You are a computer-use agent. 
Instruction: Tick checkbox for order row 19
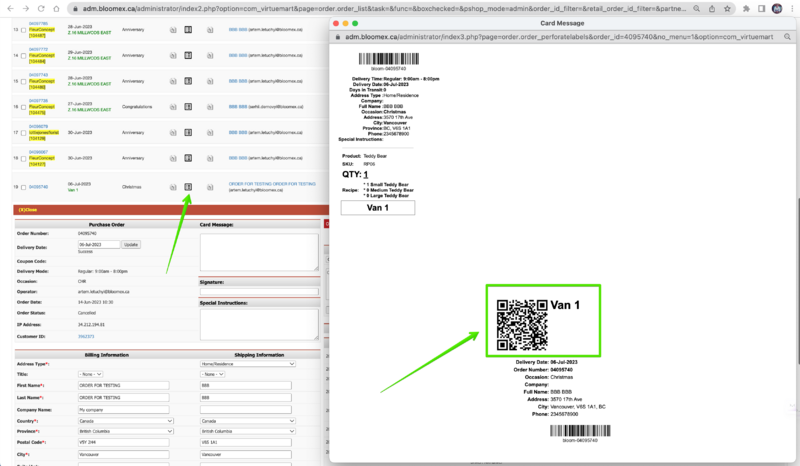coord(23,187)
